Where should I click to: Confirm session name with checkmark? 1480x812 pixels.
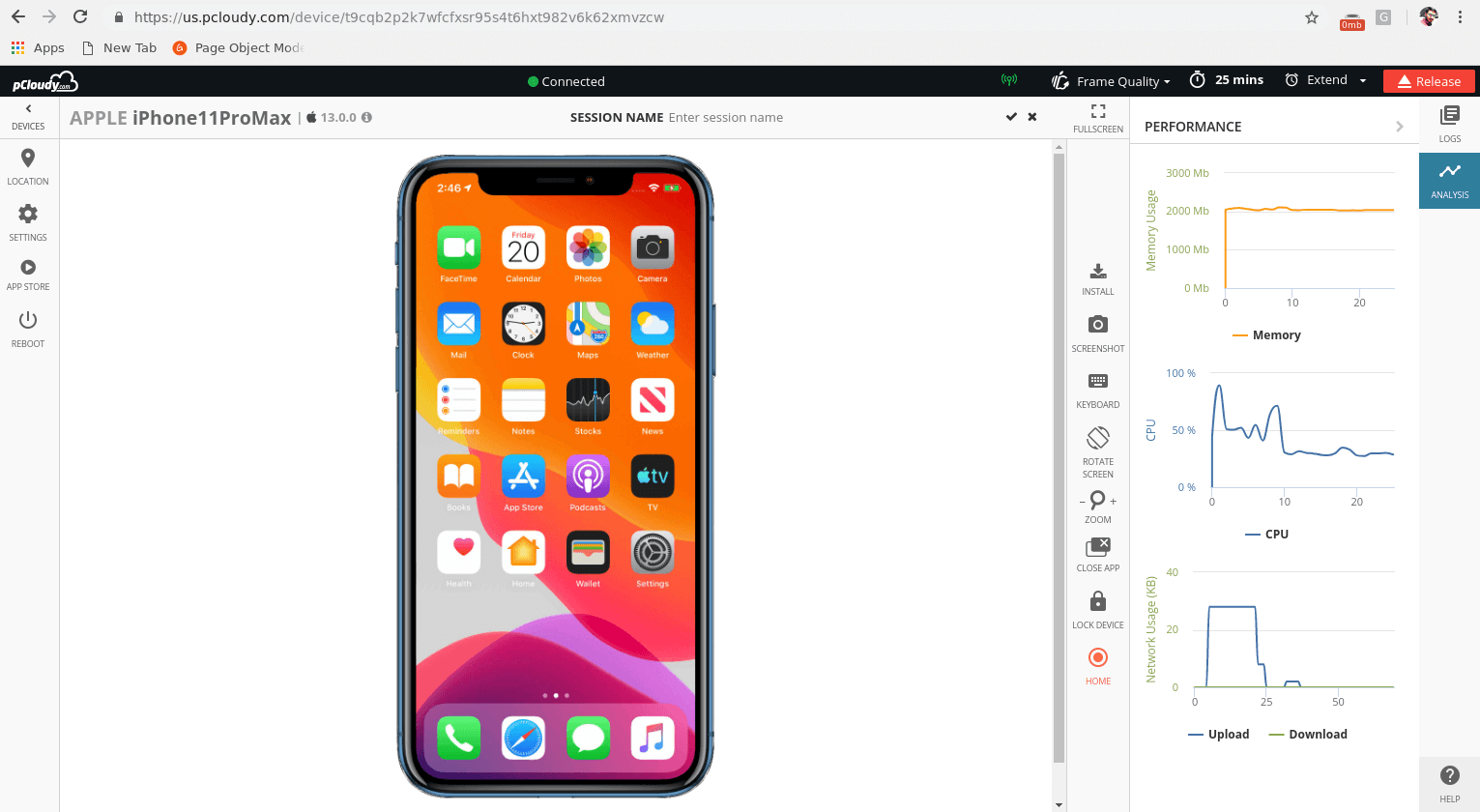[x=1011, y=117]
